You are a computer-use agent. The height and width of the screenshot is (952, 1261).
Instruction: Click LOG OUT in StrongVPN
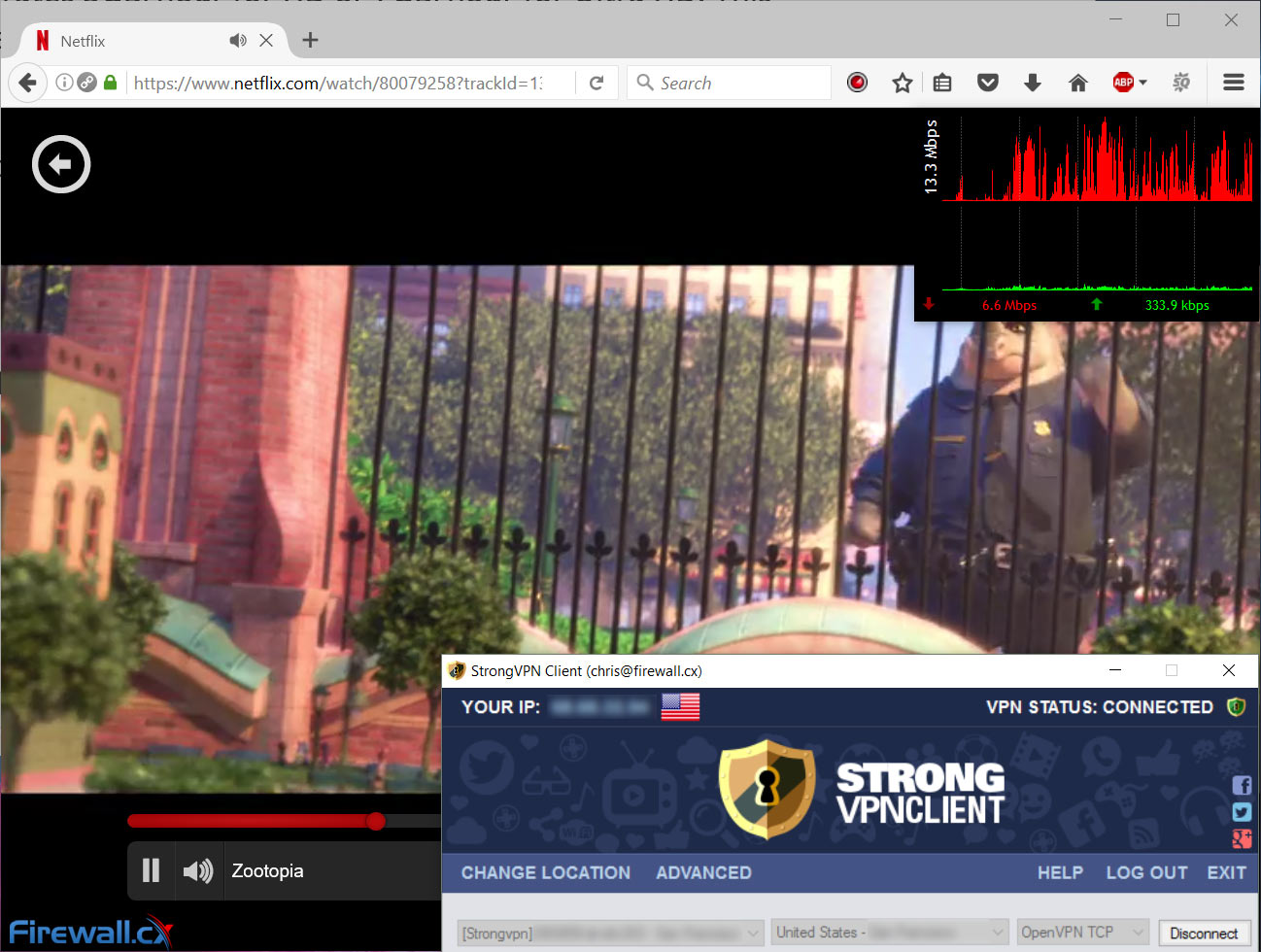[x=1146, y=872]
